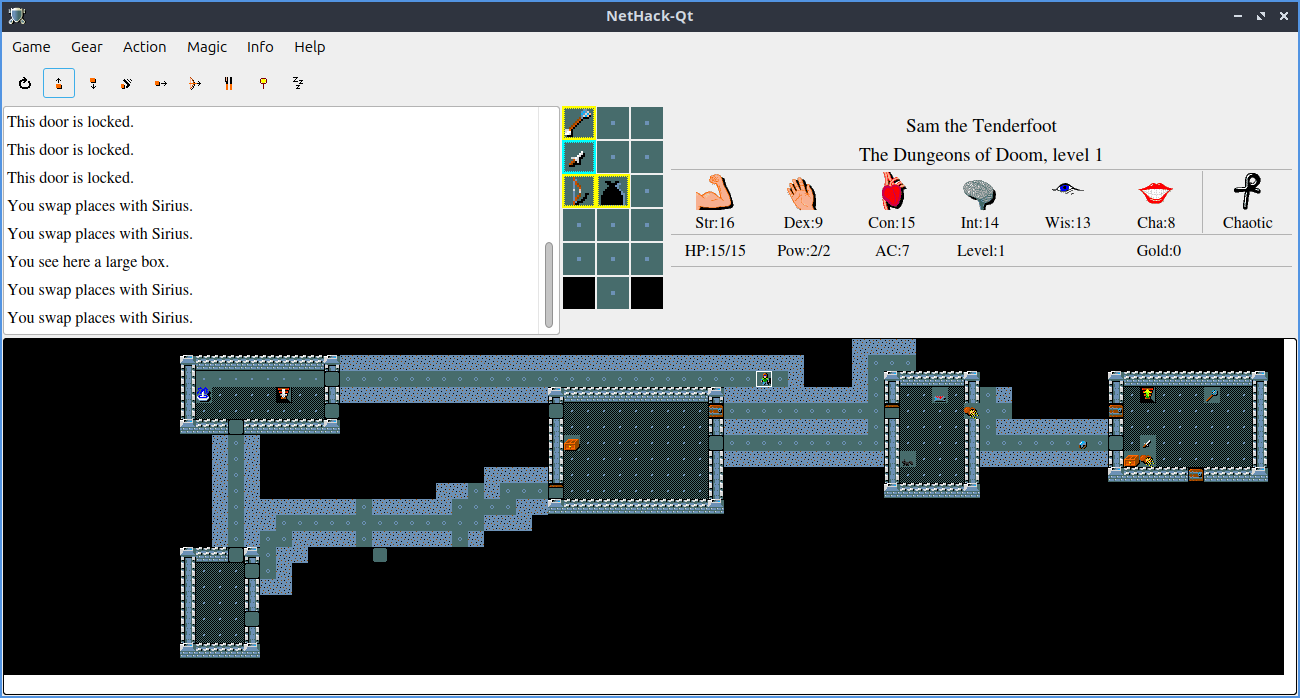Screen dimensions: 1300x698
Task: Click the Strength flexed arm icon
Action: tap(714, 192)
